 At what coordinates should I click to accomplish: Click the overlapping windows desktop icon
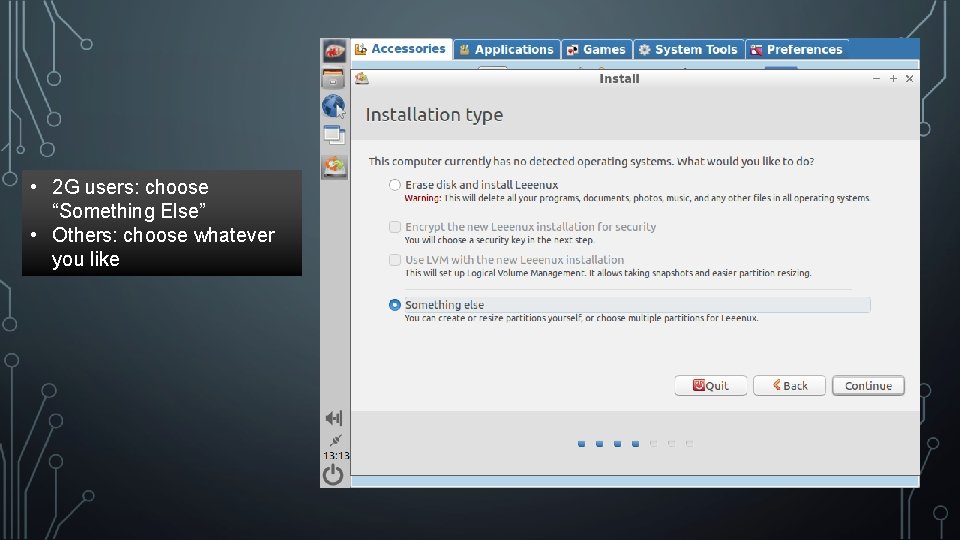point(334,135)
